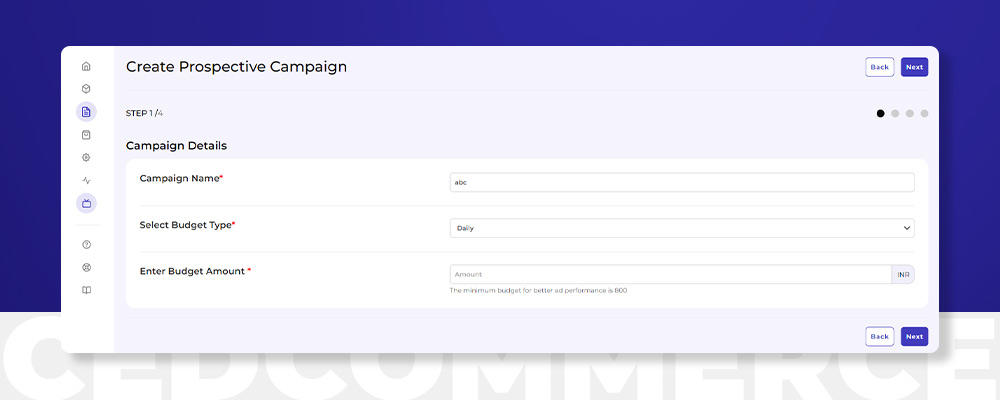
Task: Select the last step progress dot
Action: click(x=924, y=114)
